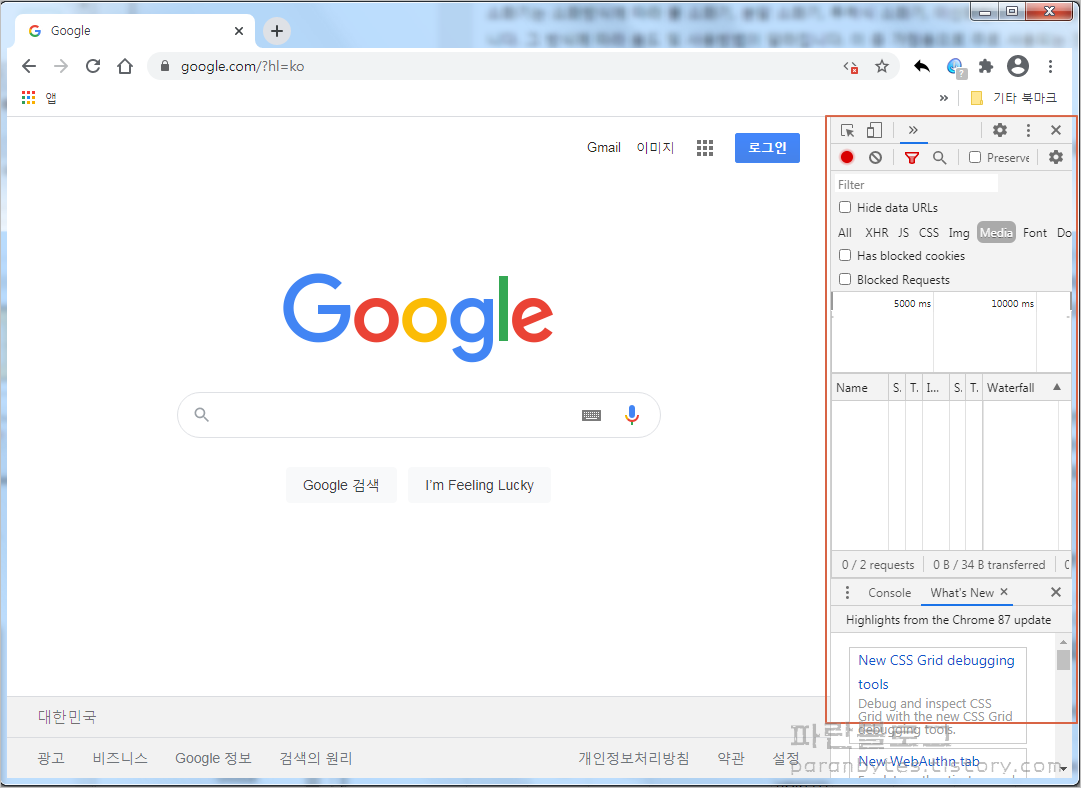The image size is (1081, 788).
Task: Click the browser forward arrow
Action: pos(61,66)
